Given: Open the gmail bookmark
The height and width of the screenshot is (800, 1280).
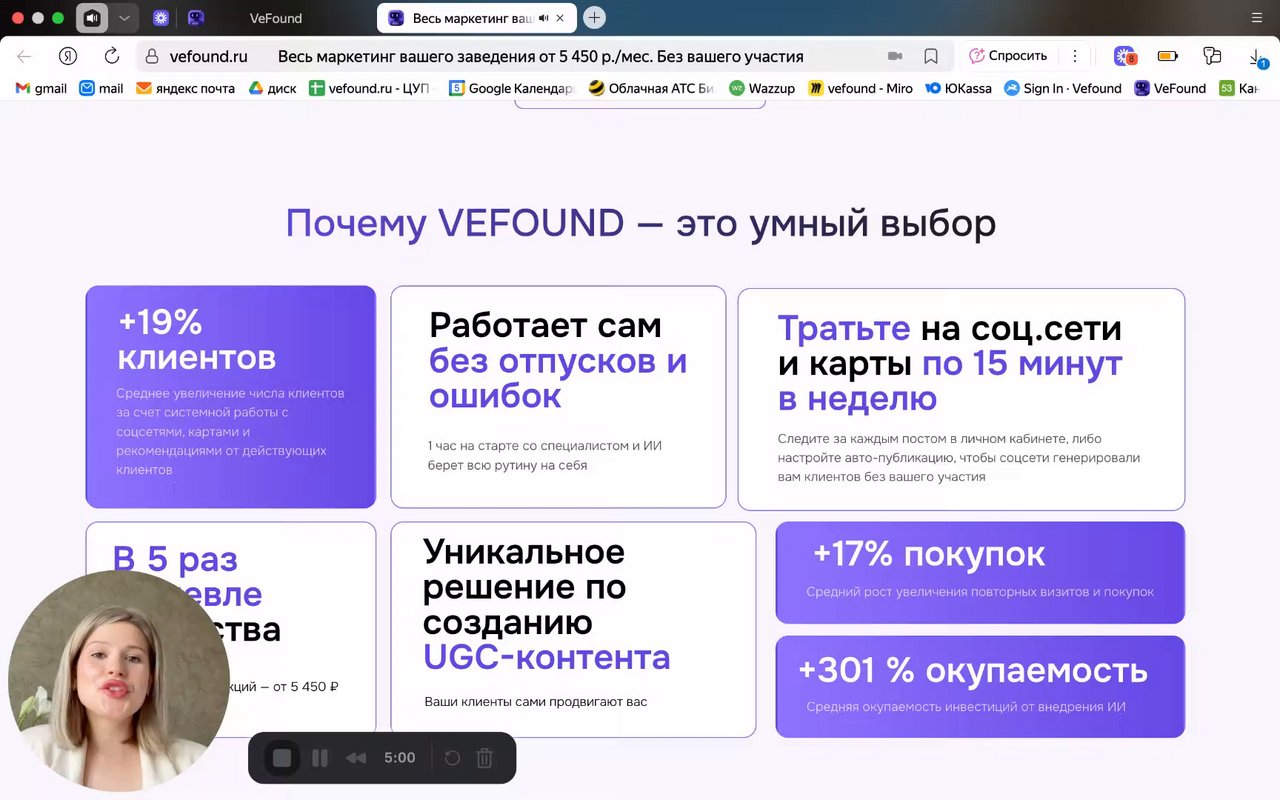Looking at the screenshot, I should (x=41, y=88).
